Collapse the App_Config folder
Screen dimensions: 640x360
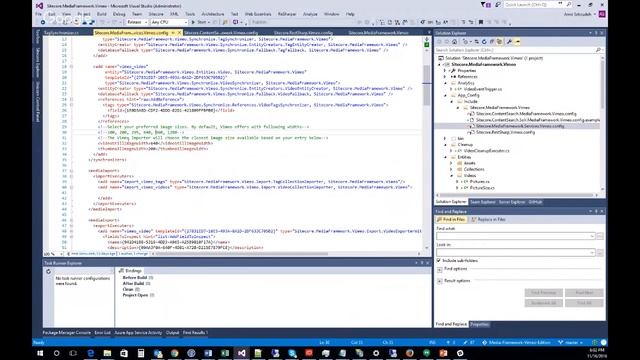click(446, 95)
